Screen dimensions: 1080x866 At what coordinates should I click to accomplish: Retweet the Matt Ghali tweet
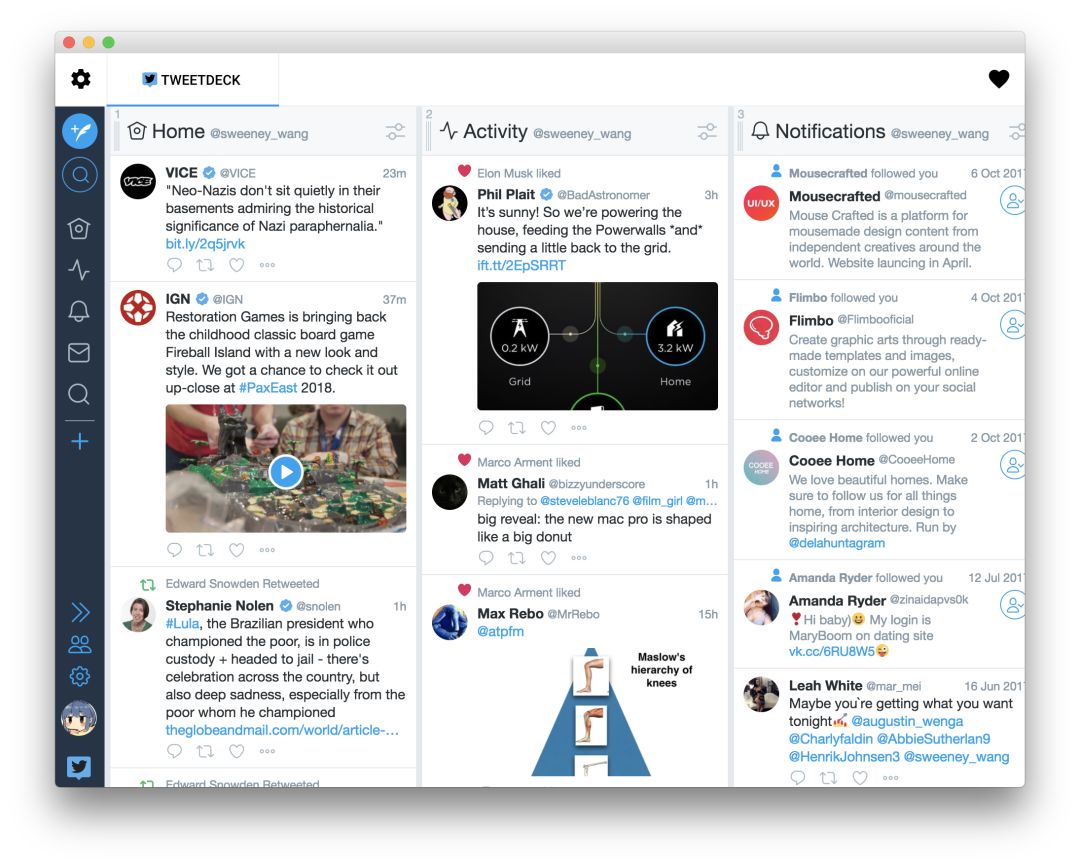click(x=517, y=558)
